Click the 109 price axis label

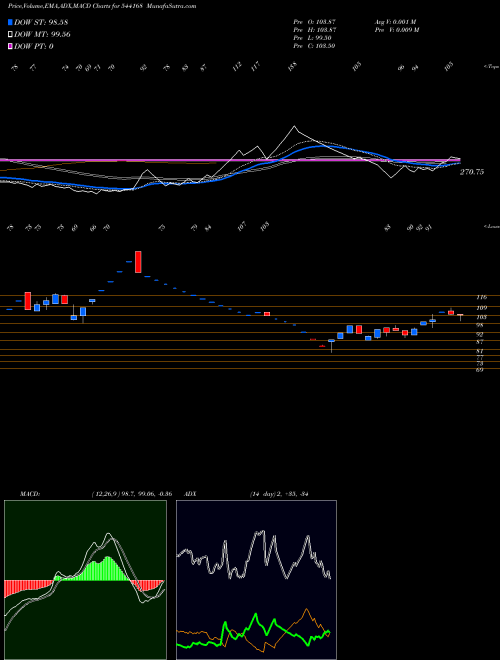coord(481,308)
